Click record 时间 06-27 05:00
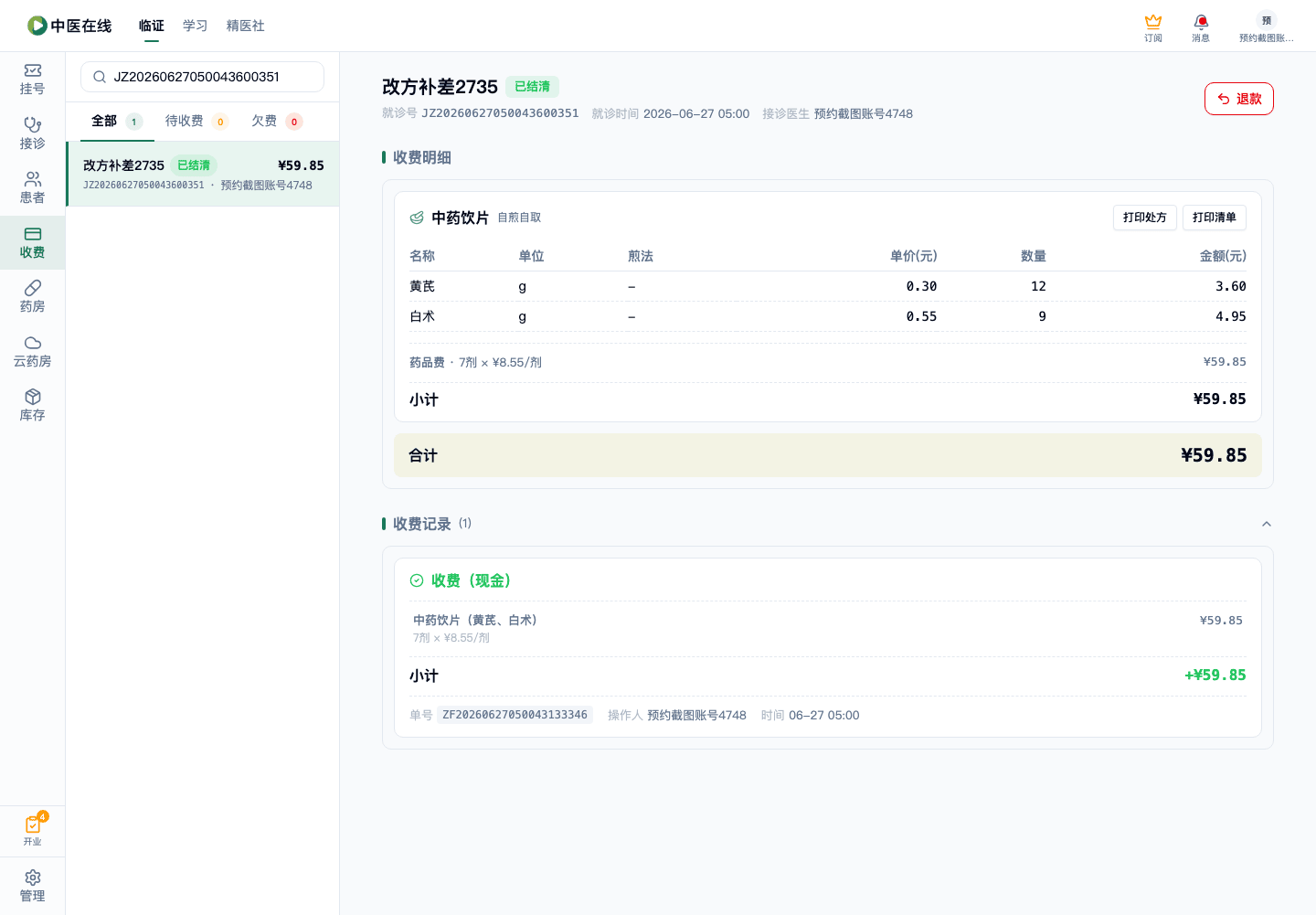Viewport: 1316px width, 915px height. [811, 715]
